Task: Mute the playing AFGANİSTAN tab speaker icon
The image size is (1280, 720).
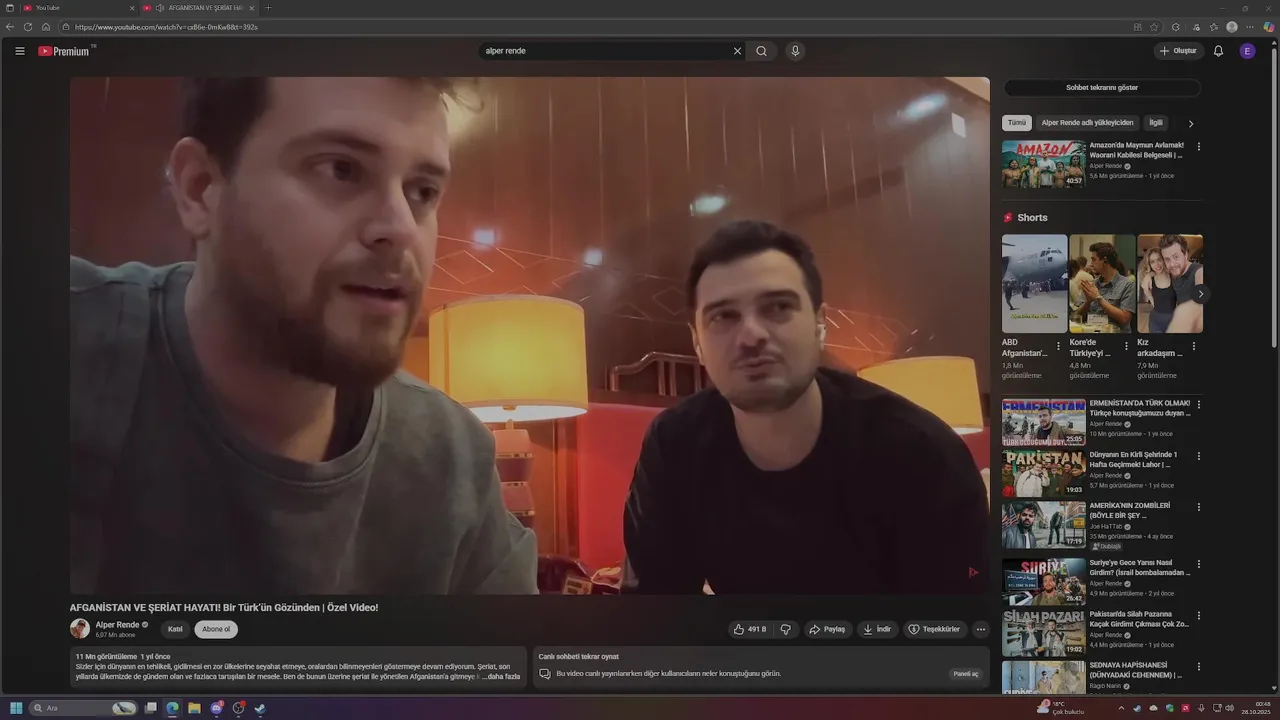Action: tap(160, 8)
